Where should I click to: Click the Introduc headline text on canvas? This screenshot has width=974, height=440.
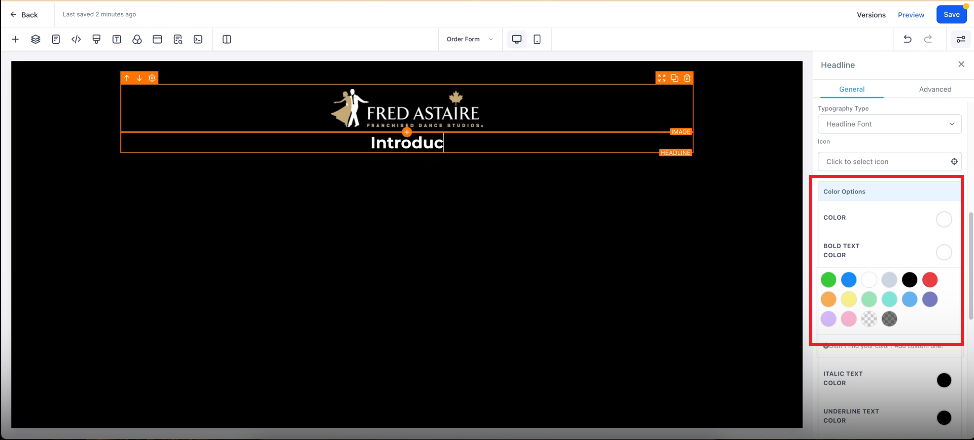(x=407, y=143)
